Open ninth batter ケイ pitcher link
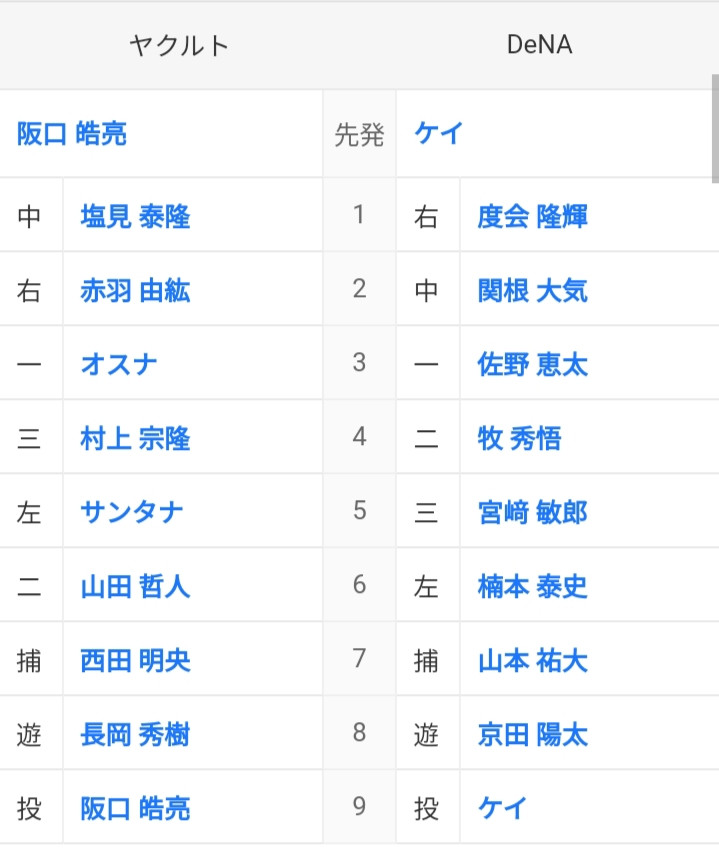Image resolution: width=719 pixels, height=867 pixels. click(503, 808)
